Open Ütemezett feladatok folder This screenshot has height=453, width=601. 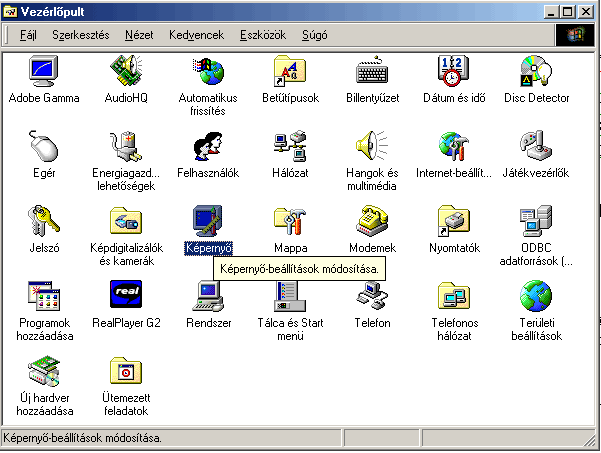(x=126, y=373)
